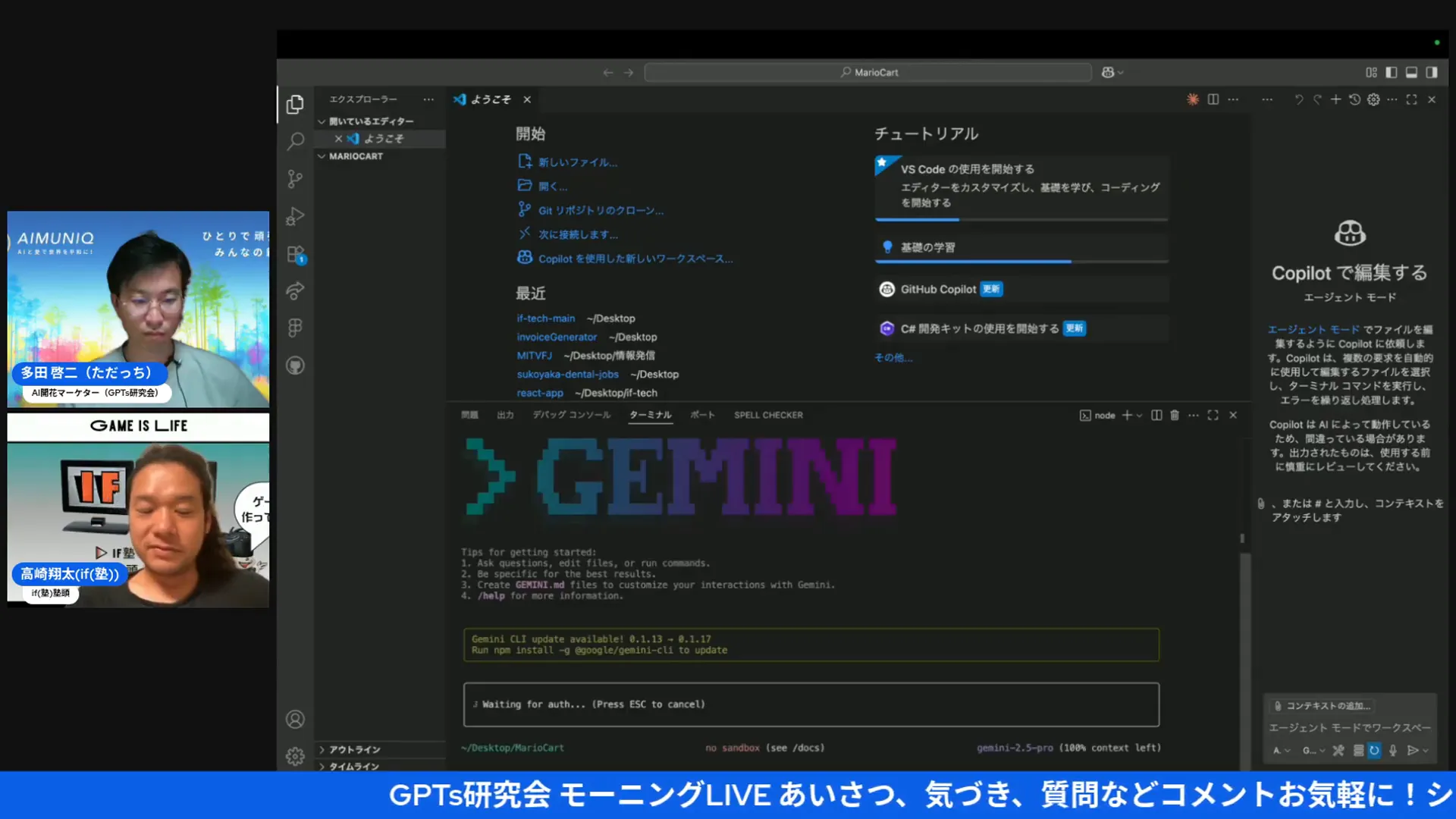Create a new terminal with plus
The height and width of the screenshot is (819, 1456).
pyautogui.click(x=1127, y=415)
